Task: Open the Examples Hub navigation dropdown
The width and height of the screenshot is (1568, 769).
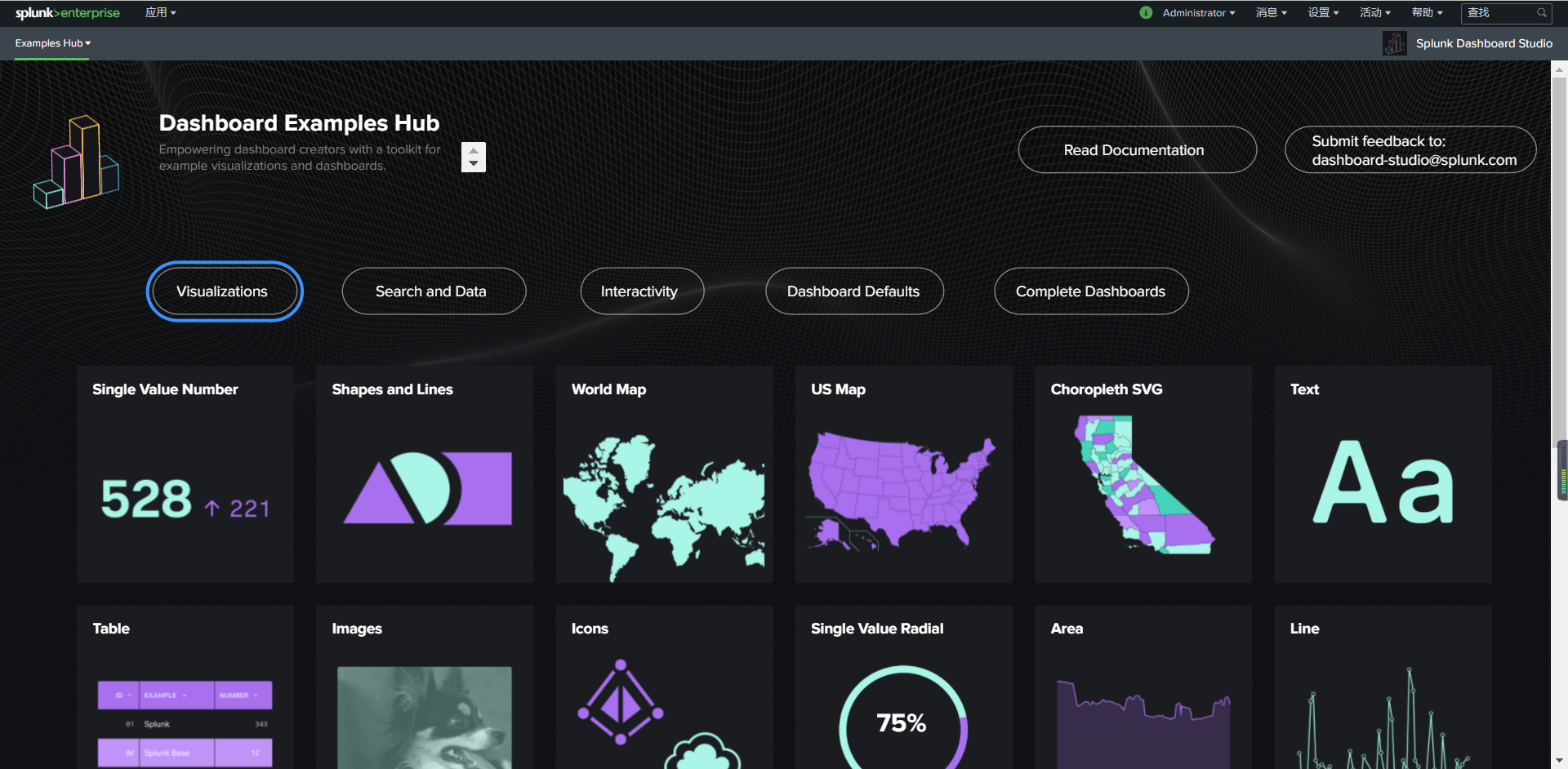Action: [52, 43]
